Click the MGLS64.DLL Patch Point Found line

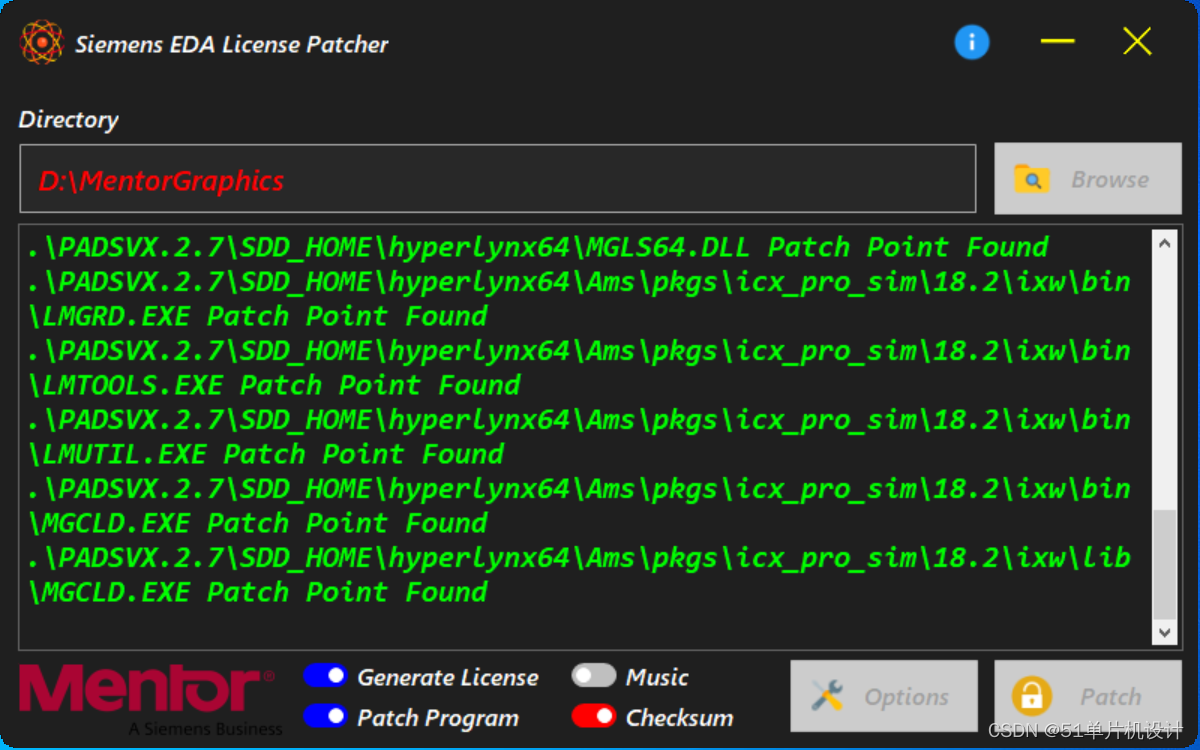(538, 247)
